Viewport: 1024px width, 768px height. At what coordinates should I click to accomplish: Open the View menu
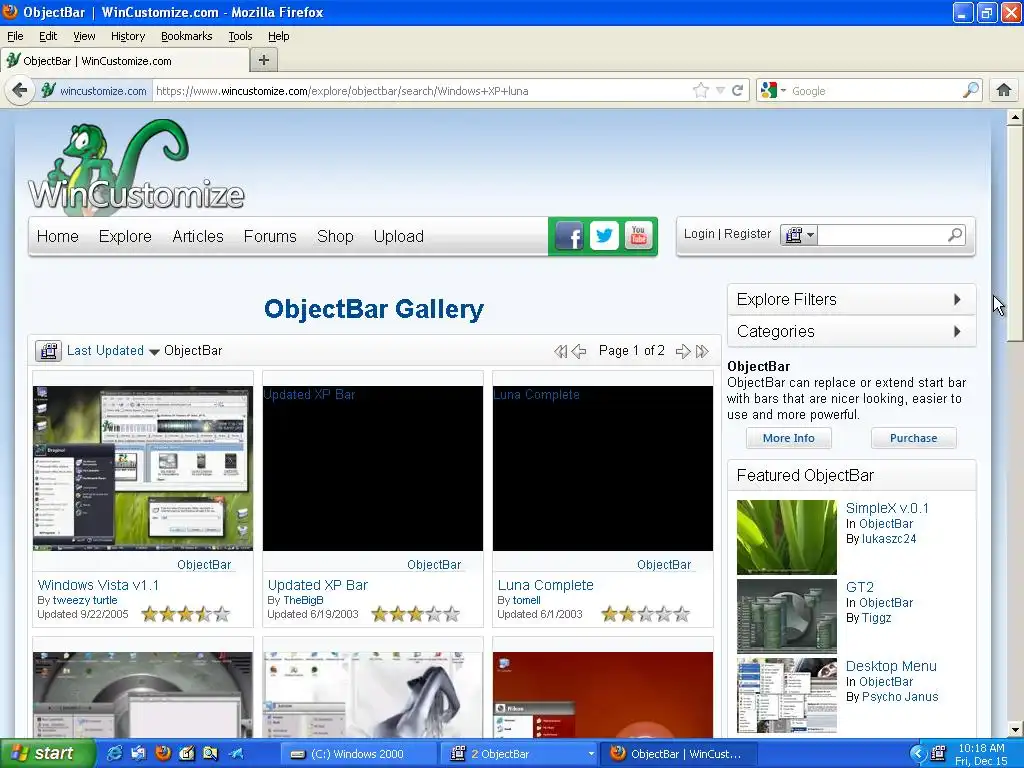click(x=84, y=36)
